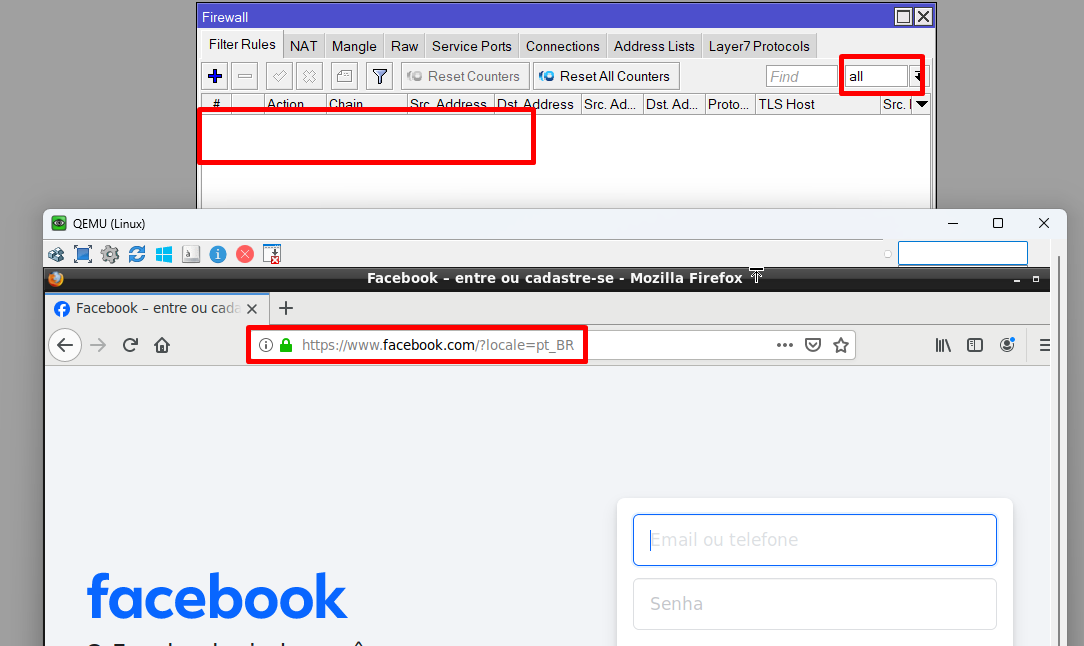Image resolution: width=1084 pixels, height=646 pixels.
Task: Open the Firefox hamburger menu
Action: pyautogui.click(x=1044, y=345)
